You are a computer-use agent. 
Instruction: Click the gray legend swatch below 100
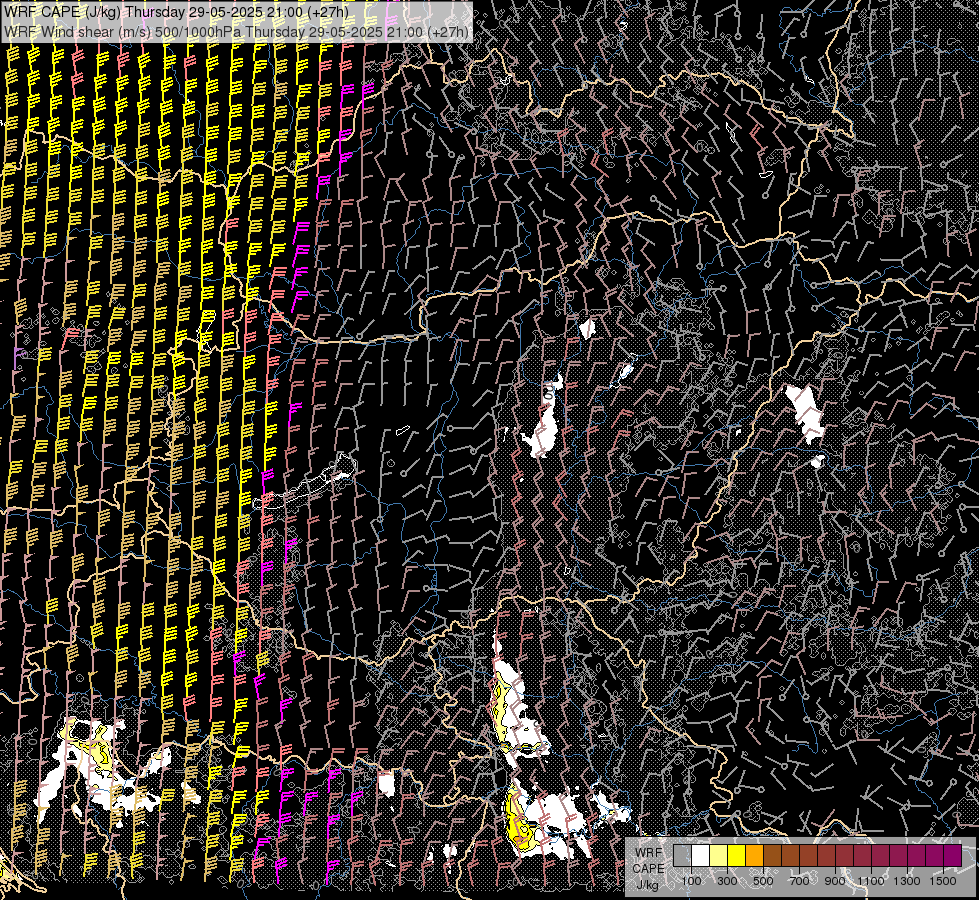coord(682,855)
